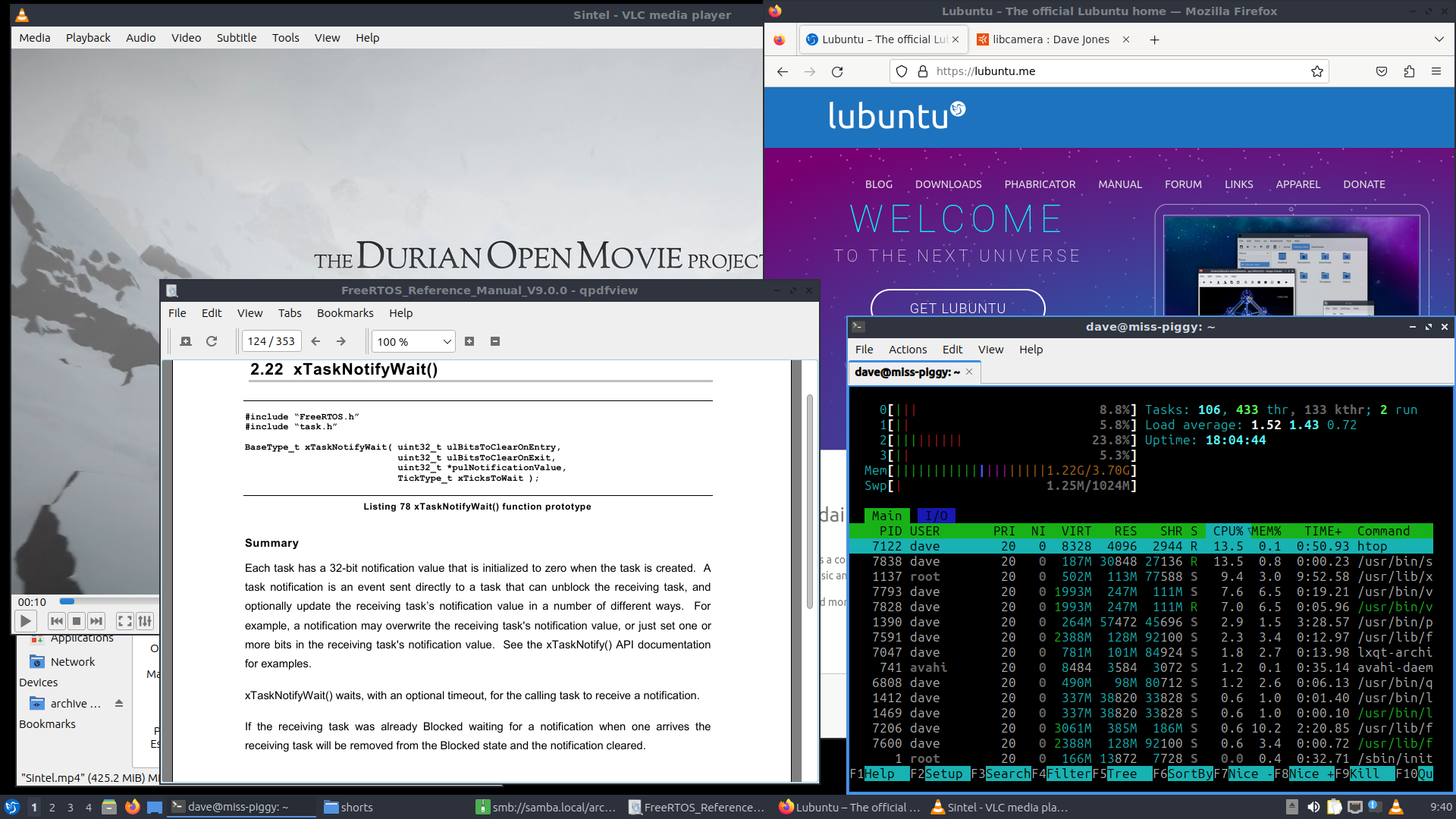The width and height of the screenshot is (1456, 819).
Task: Open the 100 % zoom dropdown
Action: pos(413,341)
